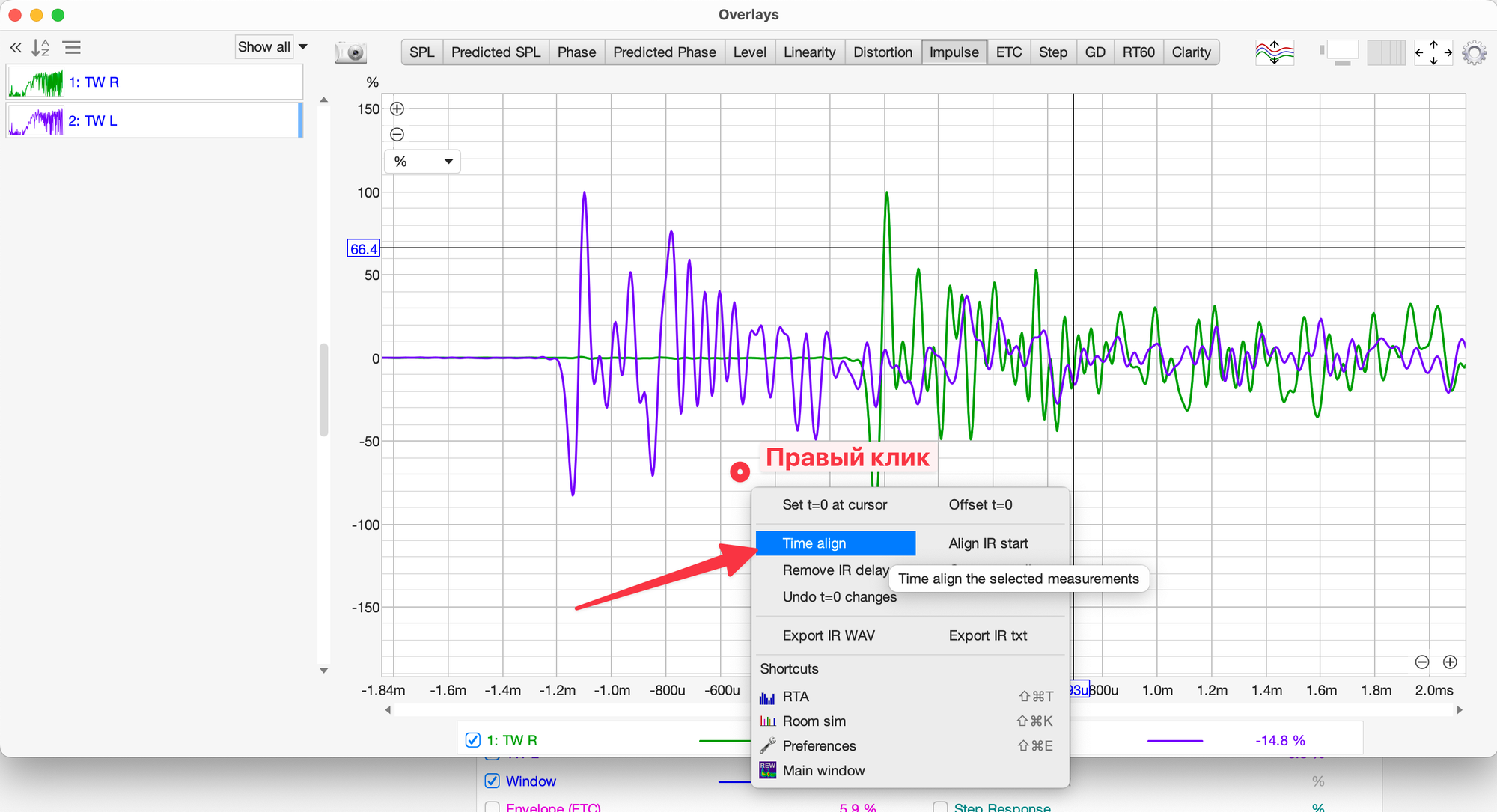Switch to the Step tab
1497x812 pixels.
(x=1052, y=52)
